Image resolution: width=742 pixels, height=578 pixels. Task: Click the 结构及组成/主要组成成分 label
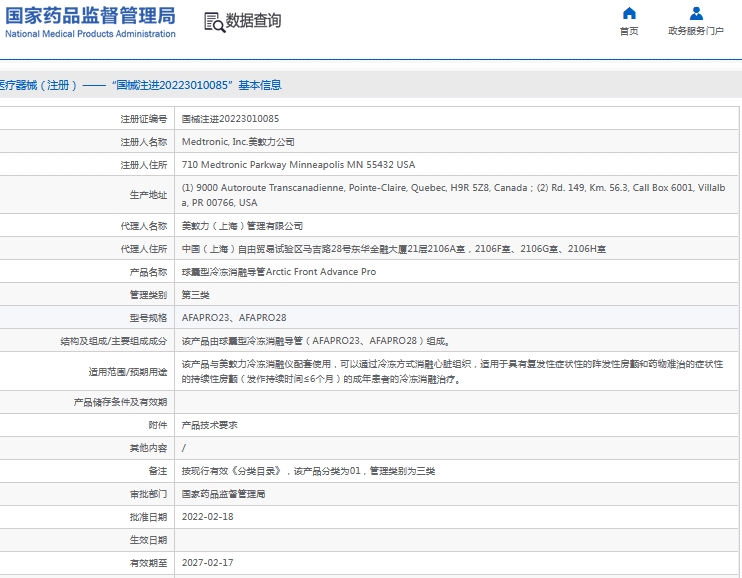(114, 341)
